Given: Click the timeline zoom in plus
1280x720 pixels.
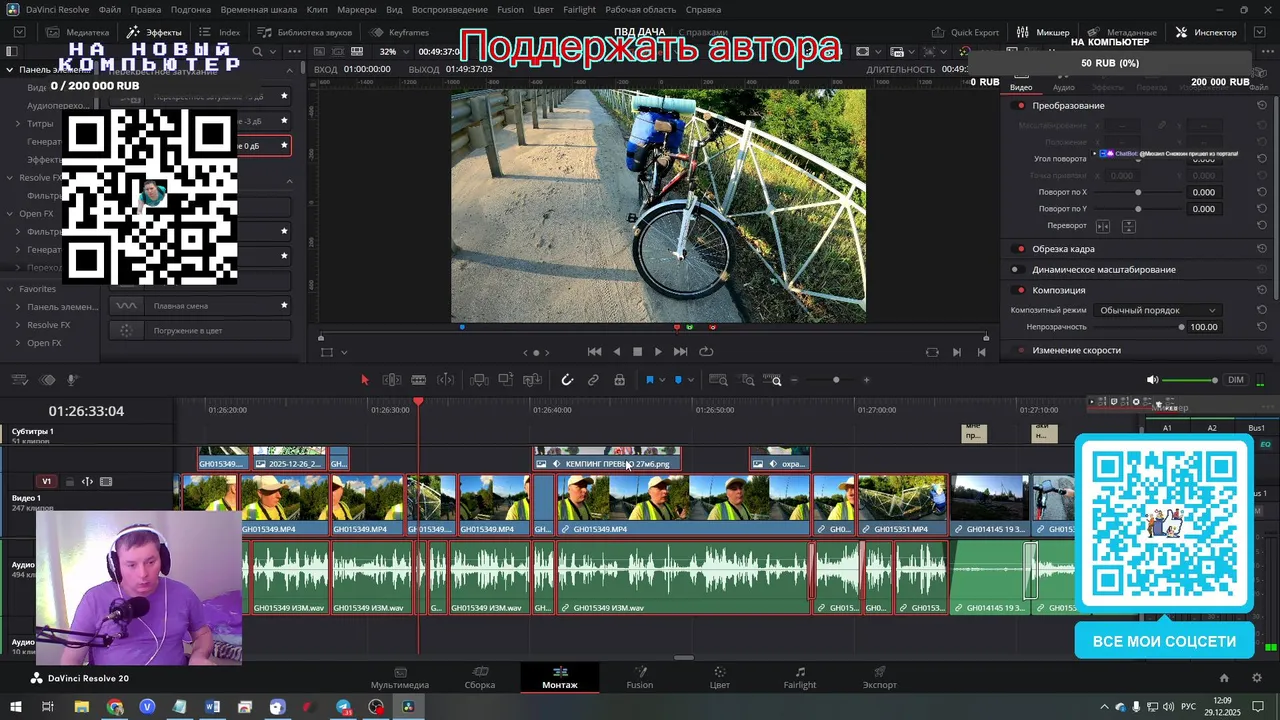Looking at the screenshot, I should [x=866, y=380].
